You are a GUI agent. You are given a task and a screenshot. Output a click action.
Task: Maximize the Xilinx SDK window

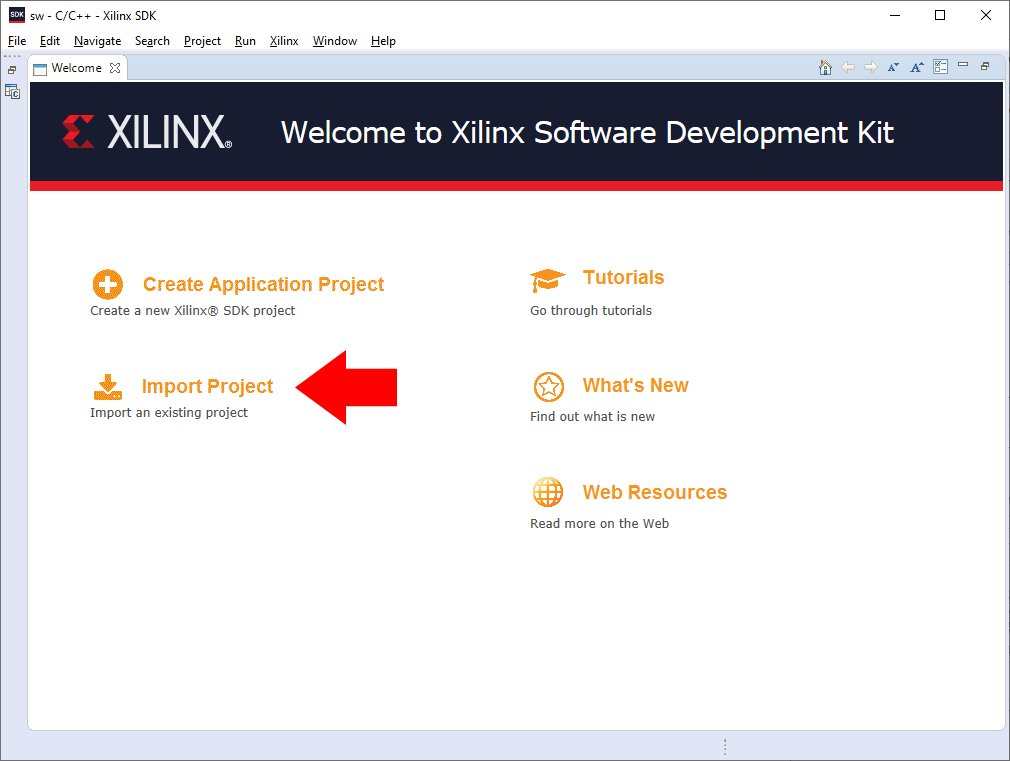(x=940, y=15)
